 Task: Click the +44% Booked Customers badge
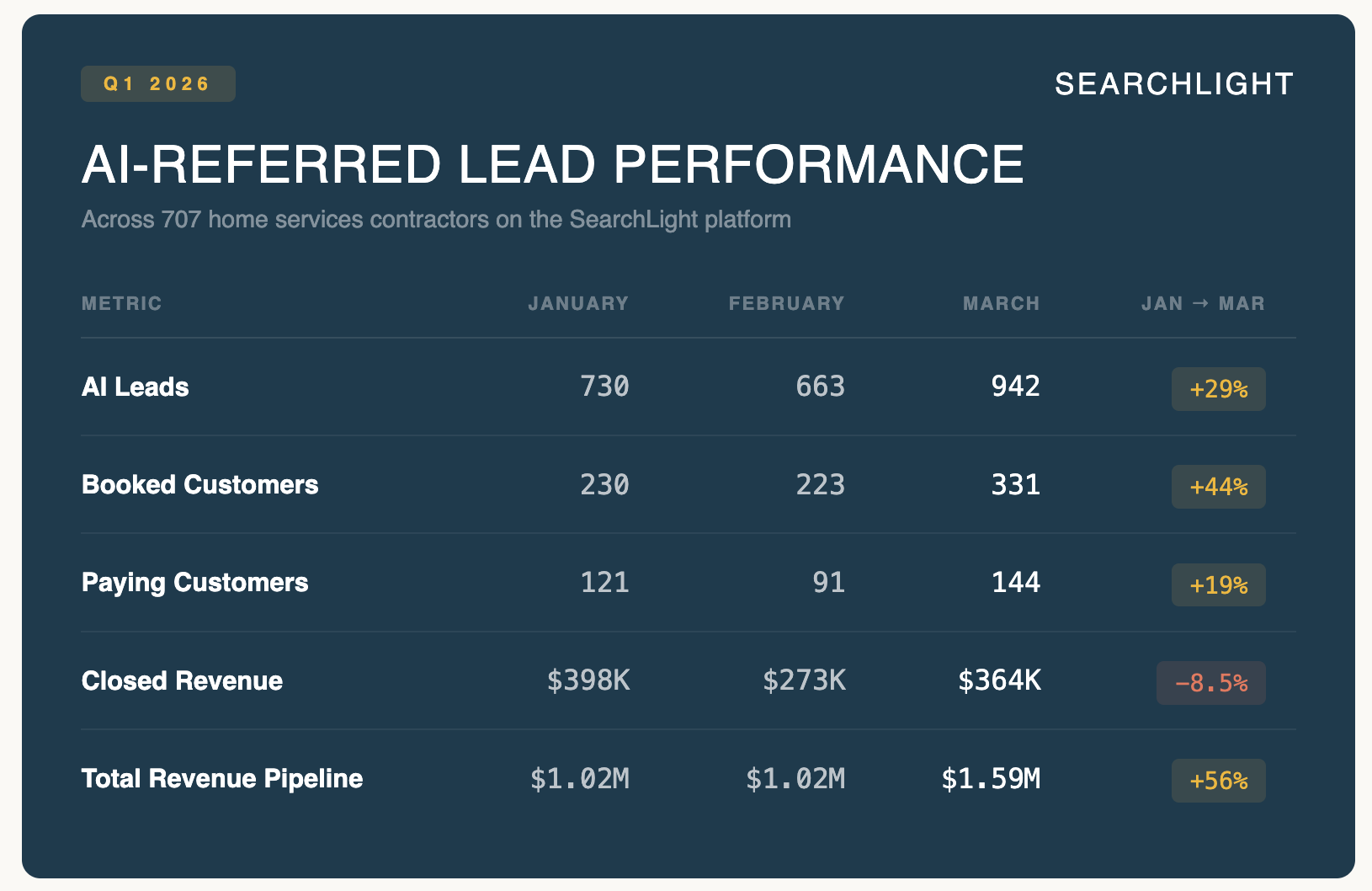(x=1219, y=487)
